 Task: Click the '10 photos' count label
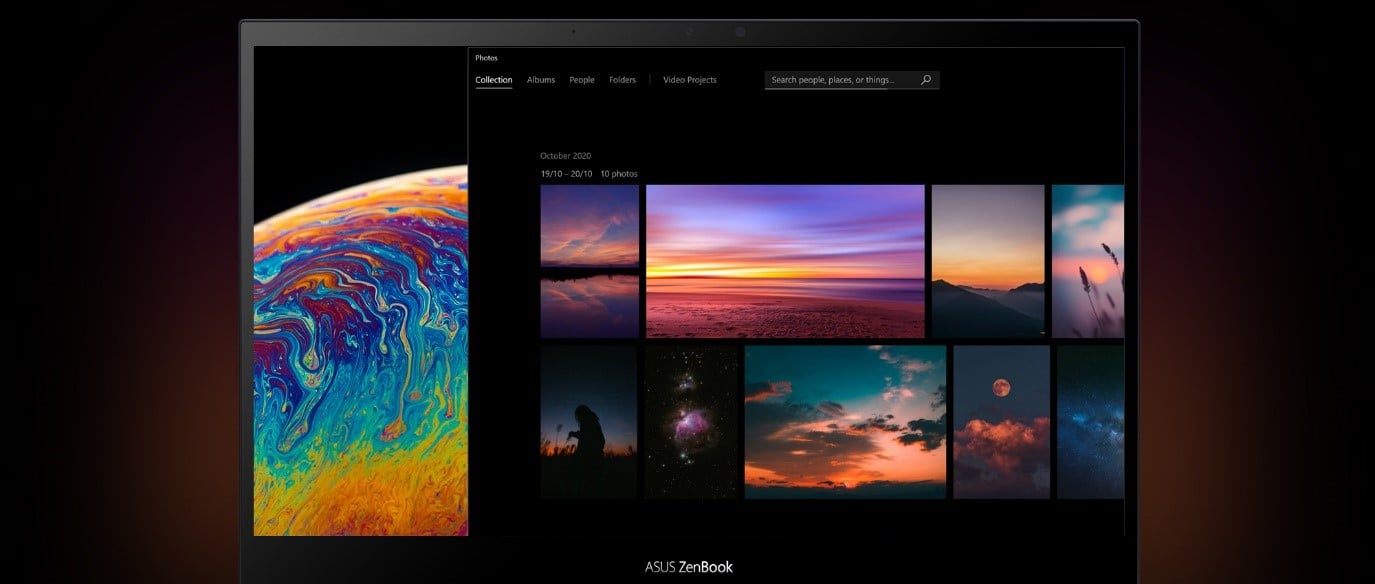(x=619, y=174)
